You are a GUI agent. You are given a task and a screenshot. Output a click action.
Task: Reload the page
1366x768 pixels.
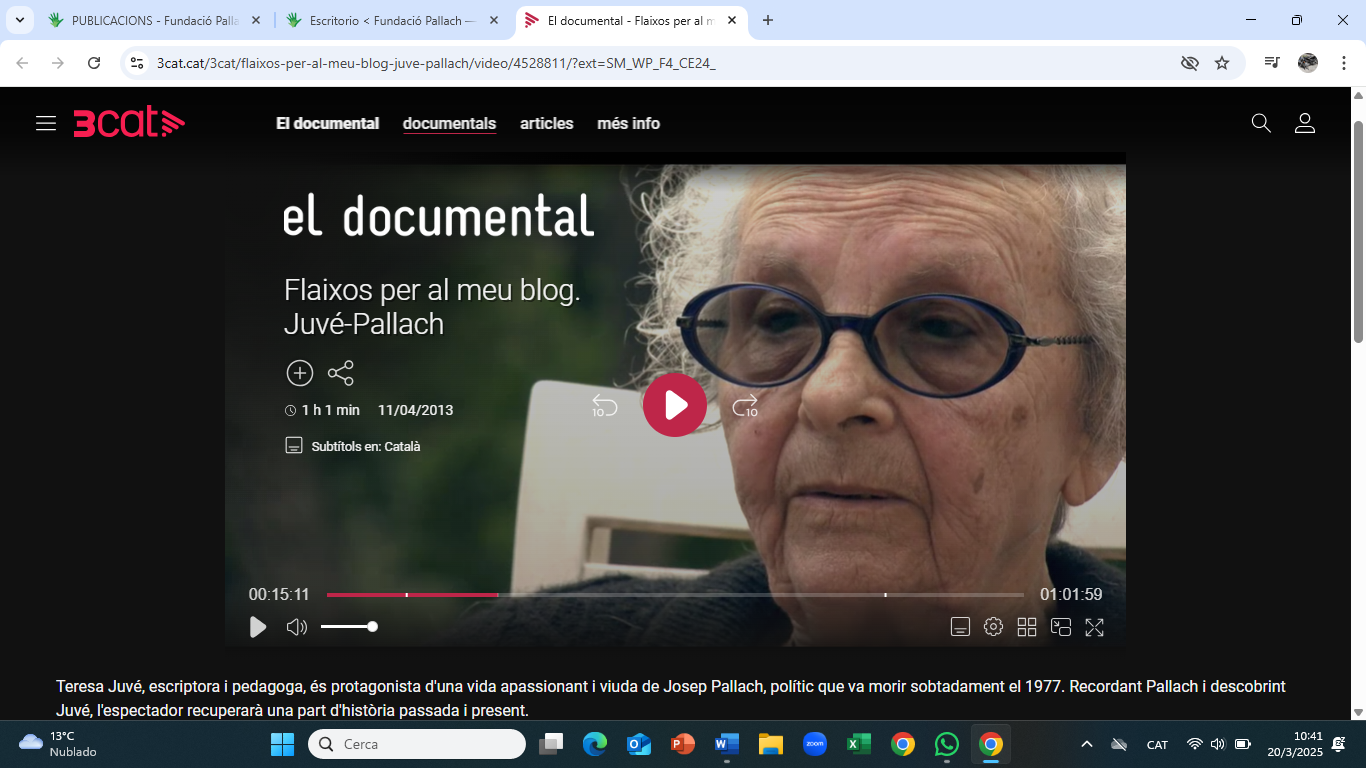pos(94,63)
